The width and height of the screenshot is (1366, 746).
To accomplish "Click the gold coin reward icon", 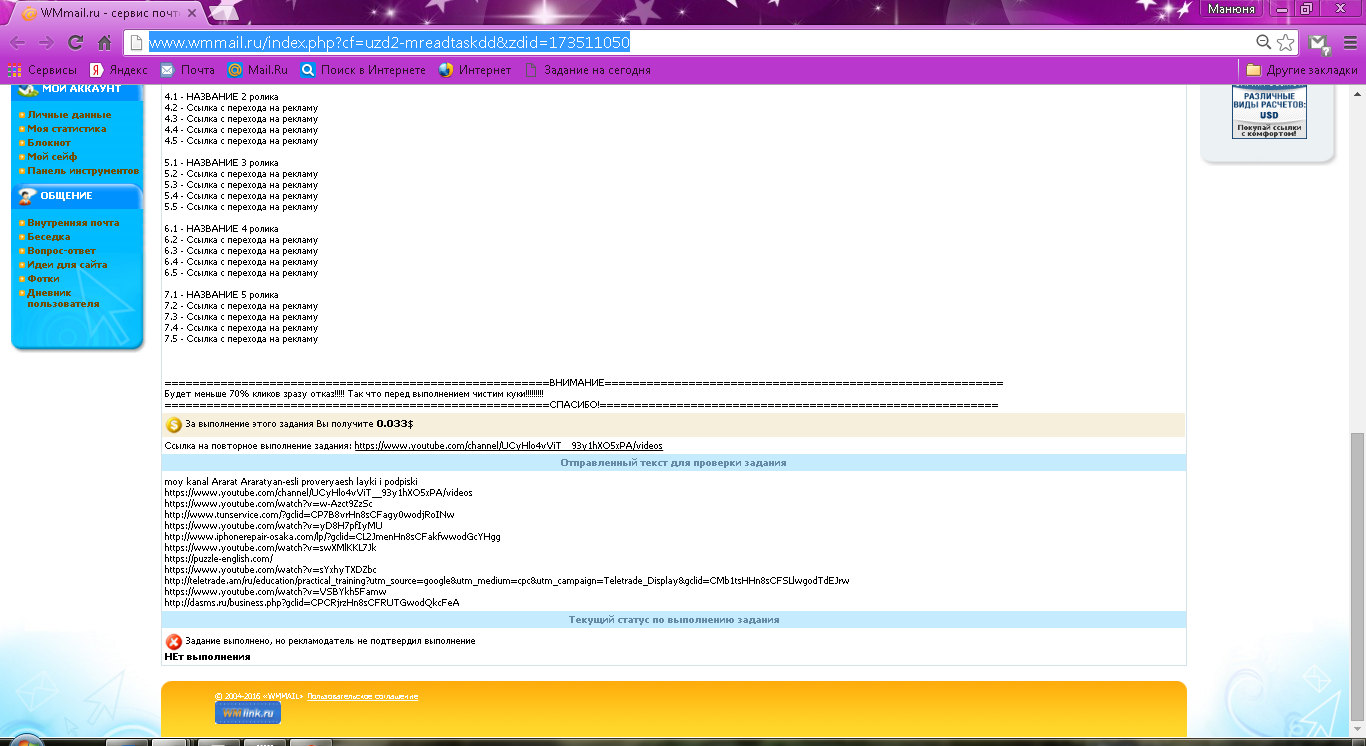I will (x=174, y=425).
